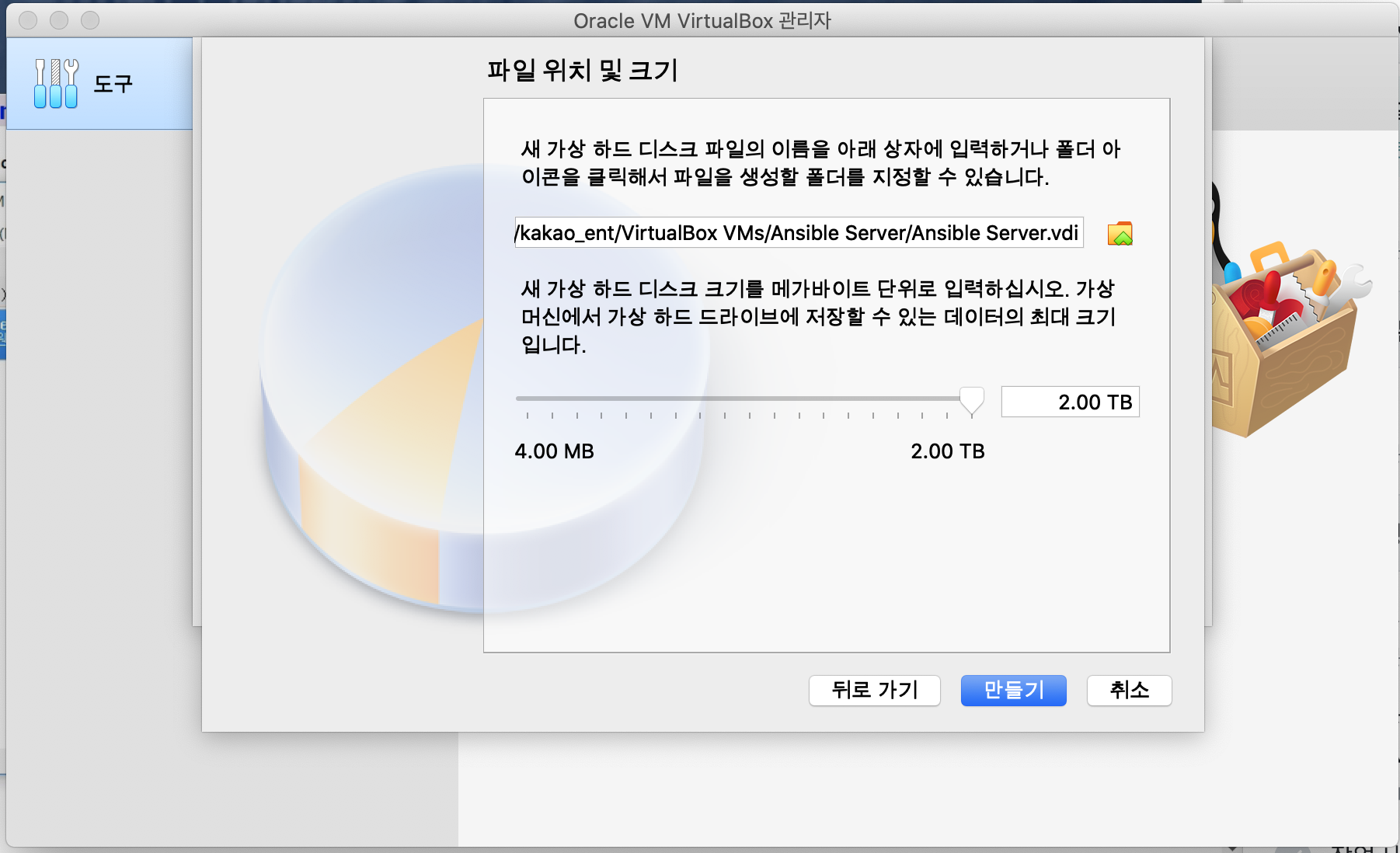Click the folder browse icon
The height and width of the screenshot is (853, 1400).
[1120, 233]
